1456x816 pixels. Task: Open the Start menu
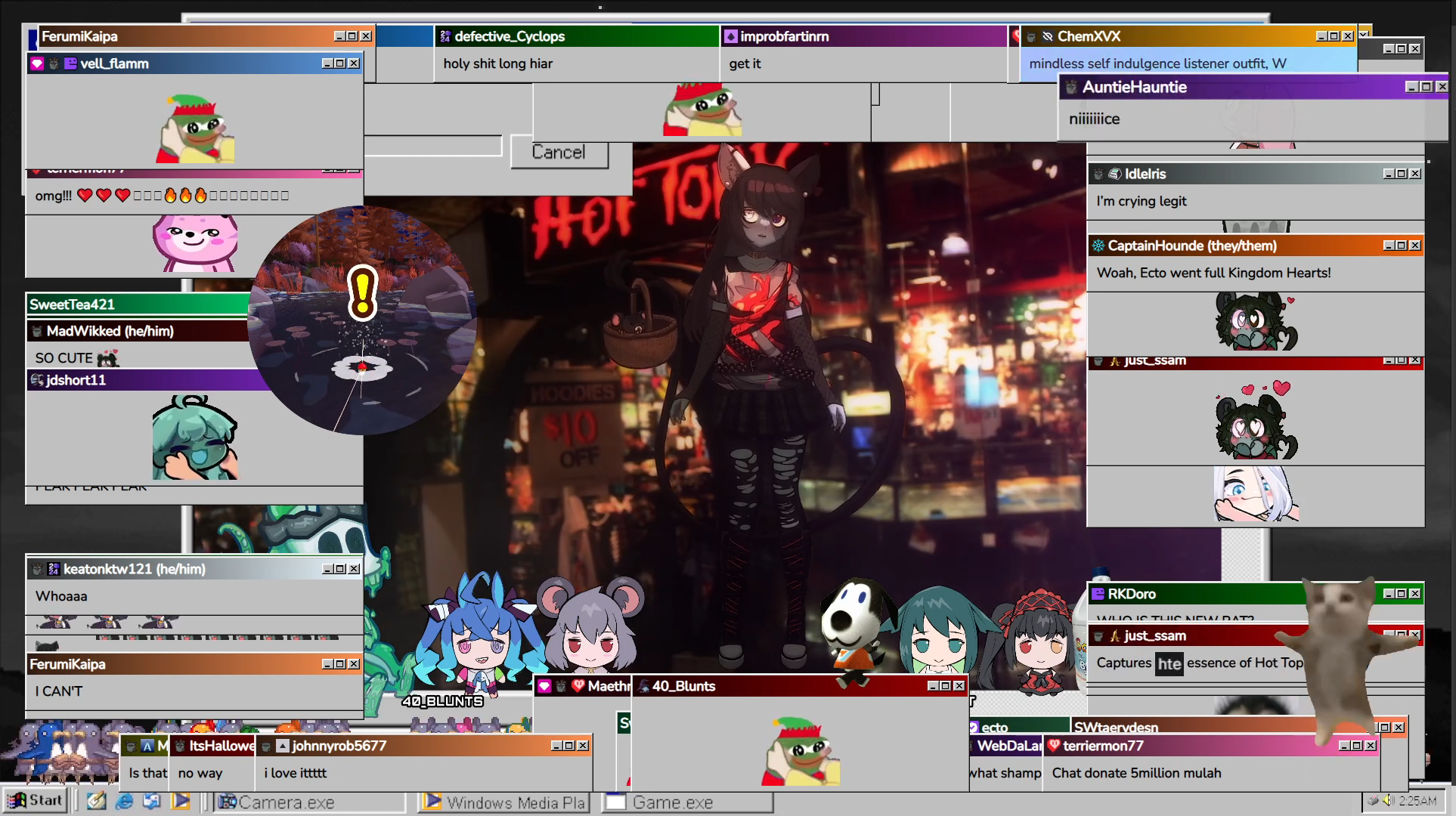(x=36, y=801)
